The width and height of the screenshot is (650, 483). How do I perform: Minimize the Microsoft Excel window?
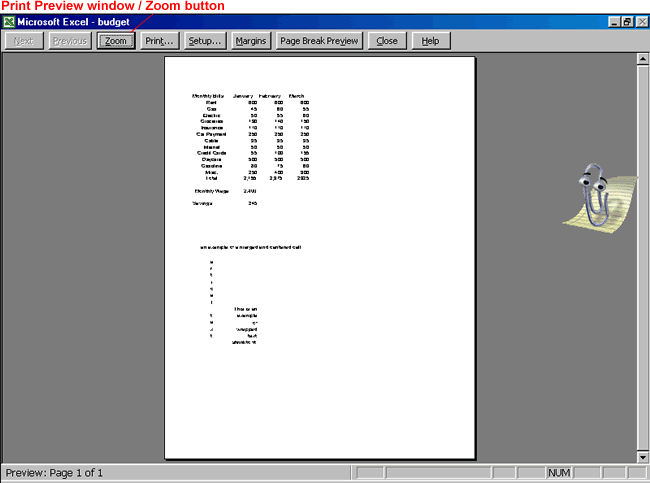click(613, 21)
